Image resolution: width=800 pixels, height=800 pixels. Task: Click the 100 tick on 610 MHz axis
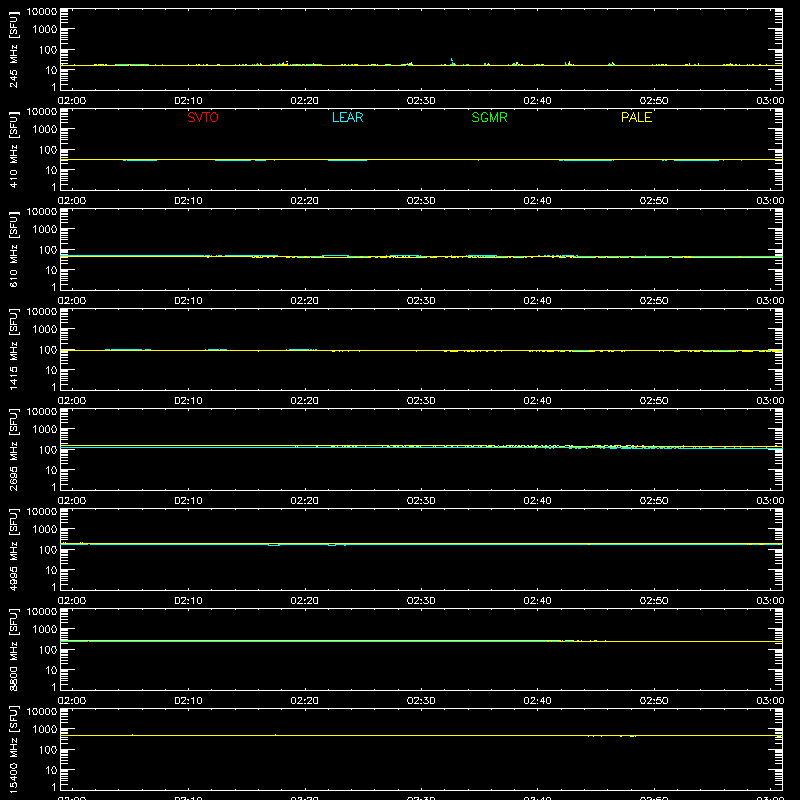pos(48,250)
